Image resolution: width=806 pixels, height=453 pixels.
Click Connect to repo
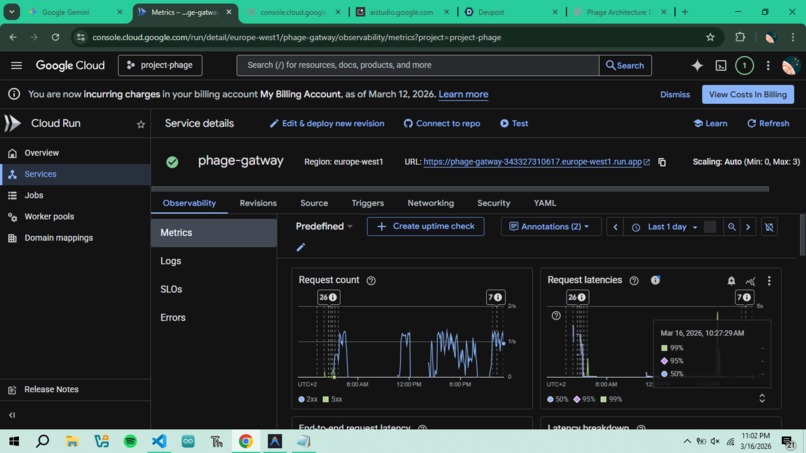442,123
